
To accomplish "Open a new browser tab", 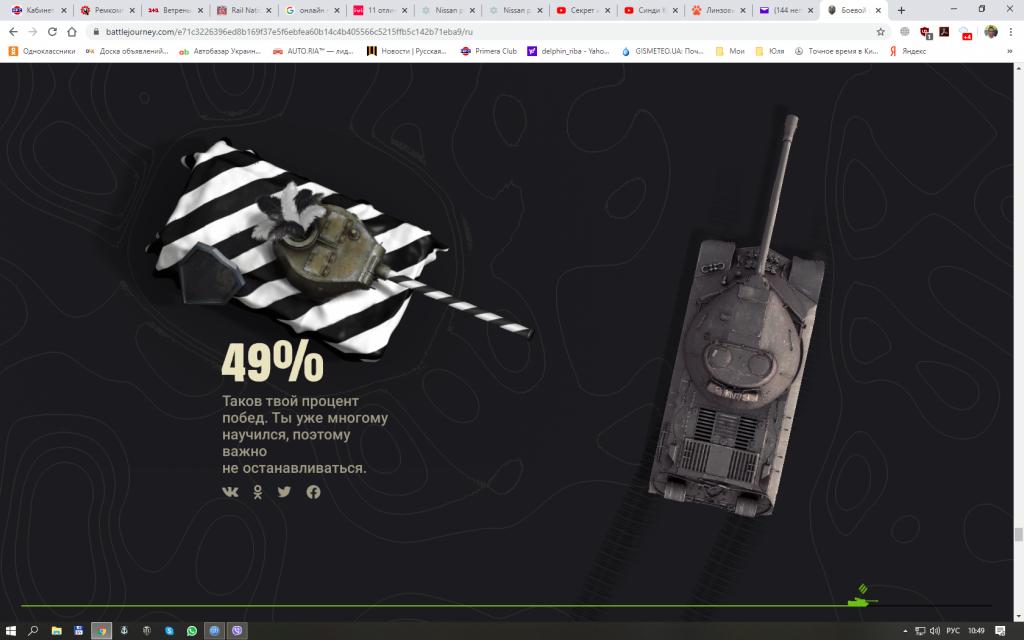I will [x=901, y=10].
